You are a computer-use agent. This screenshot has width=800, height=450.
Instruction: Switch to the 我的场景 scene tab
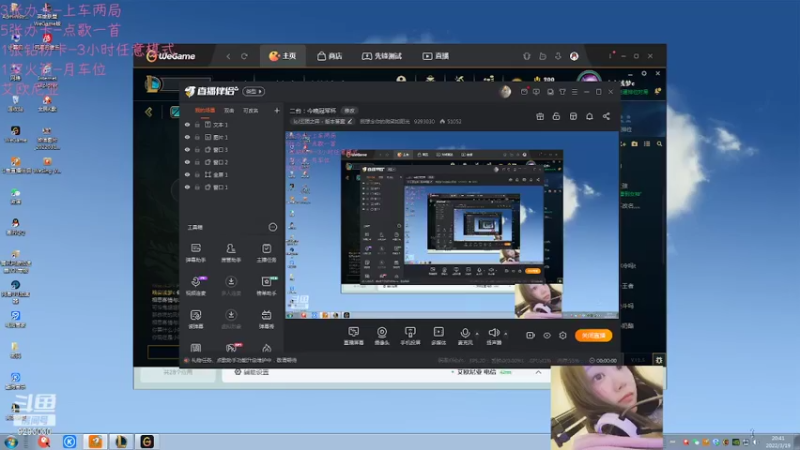(x=205, y=111)
